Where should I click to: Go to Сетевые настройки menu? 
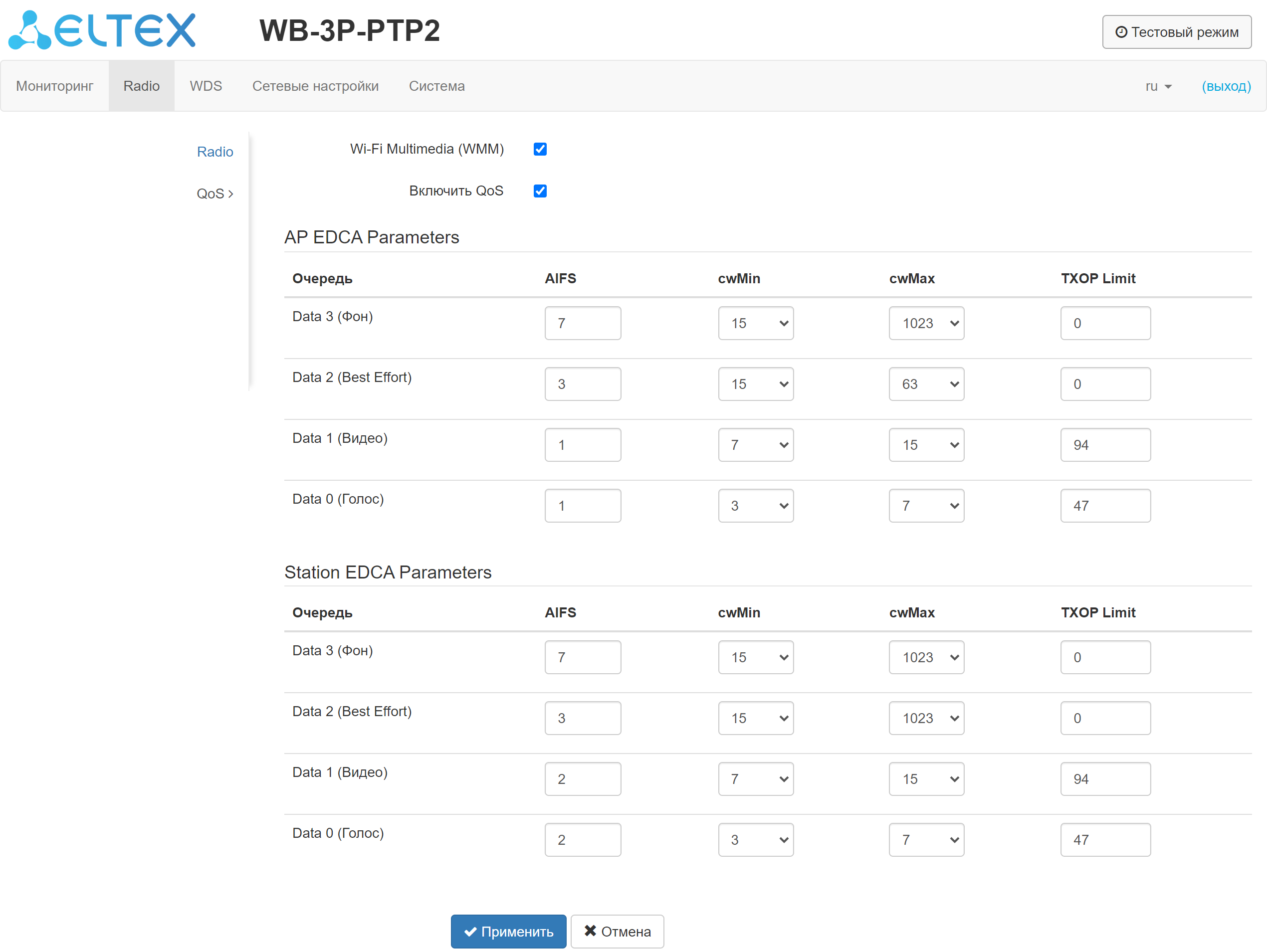point(315,86)
